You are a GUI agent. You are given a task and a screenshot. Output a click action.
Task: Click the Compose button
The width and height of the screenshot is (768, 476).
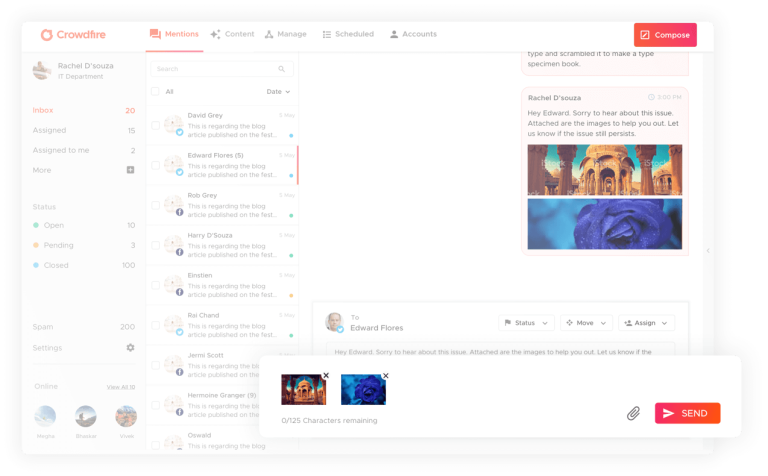(x=665, y=35)
